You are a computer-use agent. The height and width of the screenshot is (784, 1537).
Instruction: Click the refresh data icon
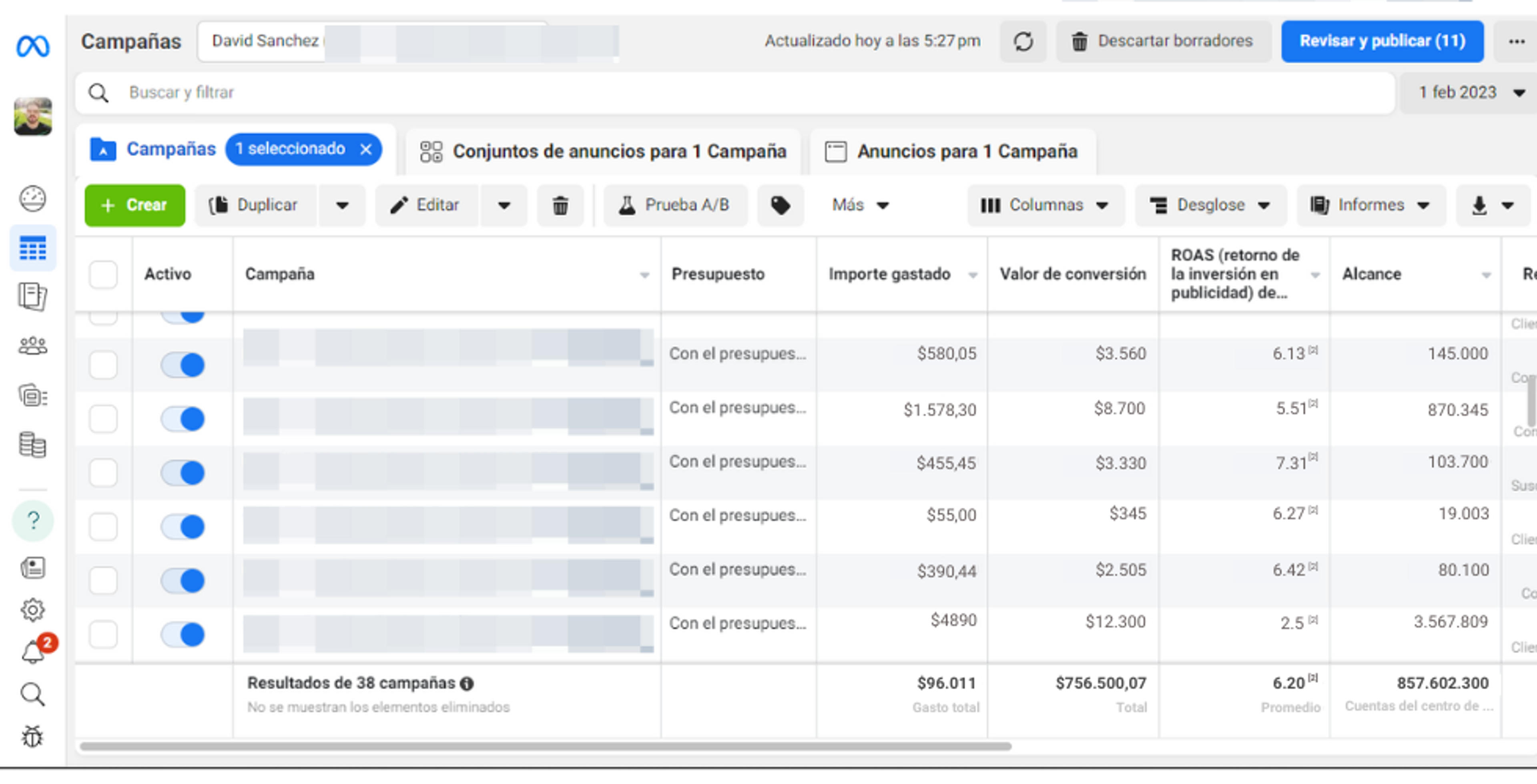[x=1023, y=41]
